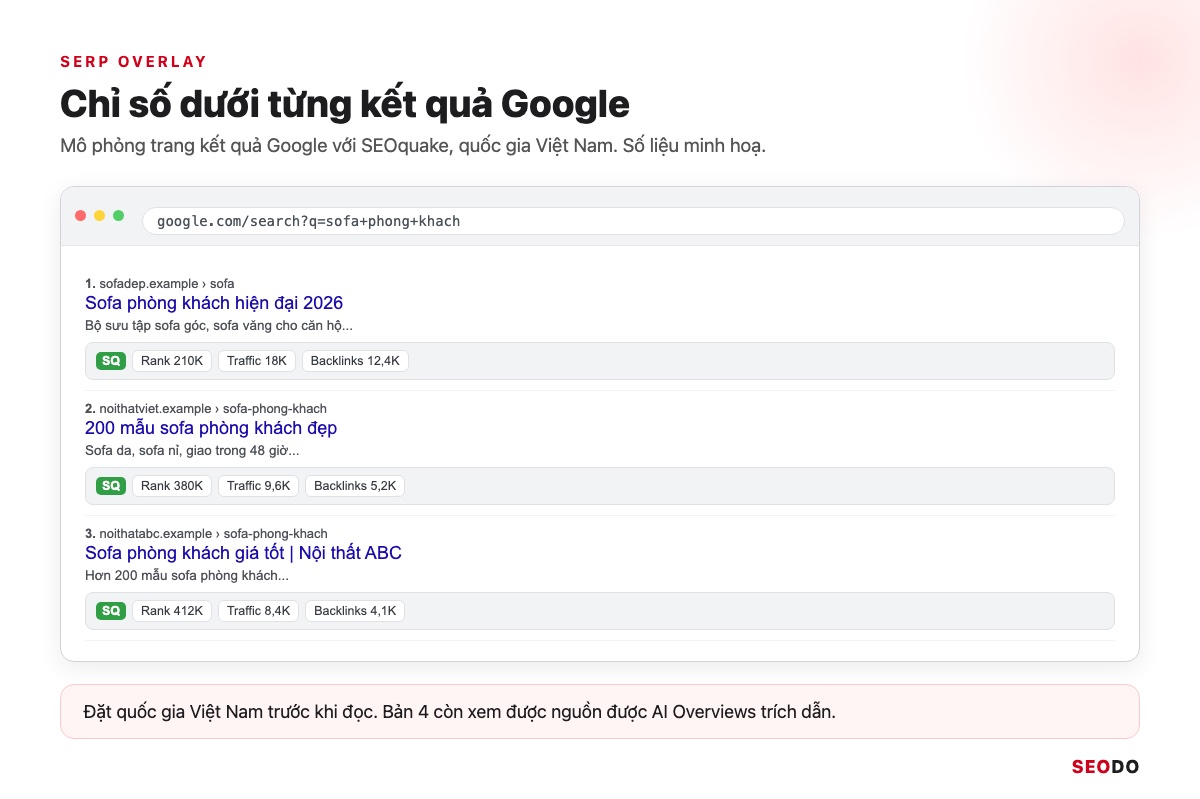Click the address bar with google.com/search URL
Image resolution: width=1200 pixels, height=799 pixels.
pyautogui.click(x=633, y=221)
